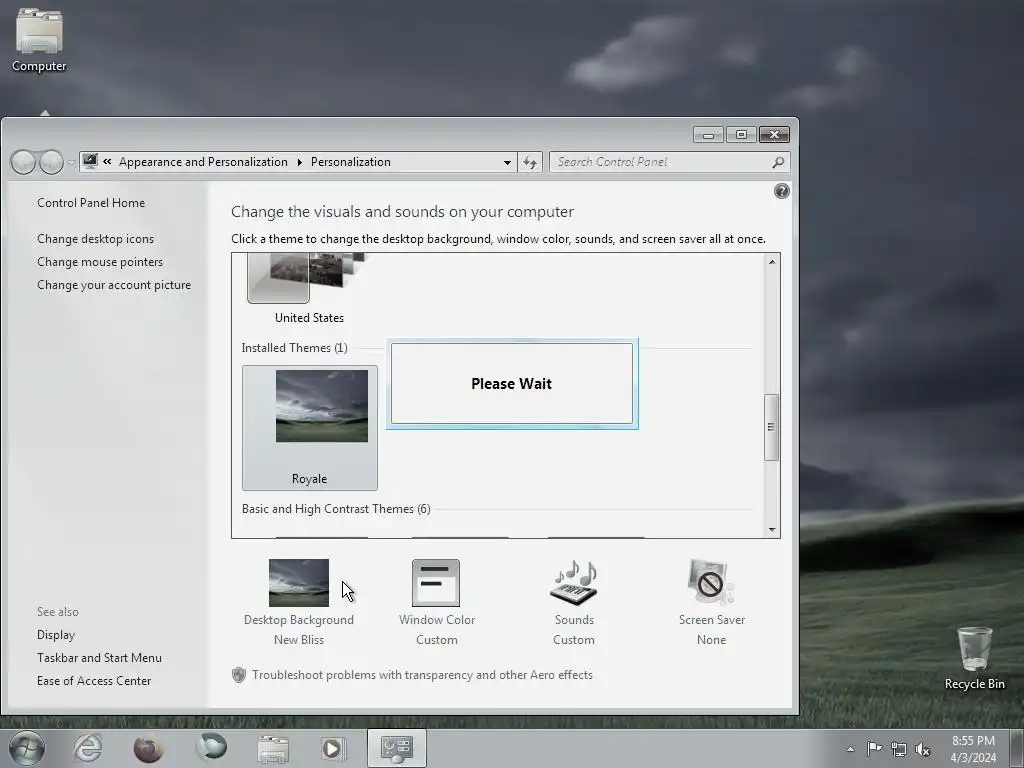Select the United States theme thumbnail
This screenshot has height=768, width=1024.
[309, 279]
